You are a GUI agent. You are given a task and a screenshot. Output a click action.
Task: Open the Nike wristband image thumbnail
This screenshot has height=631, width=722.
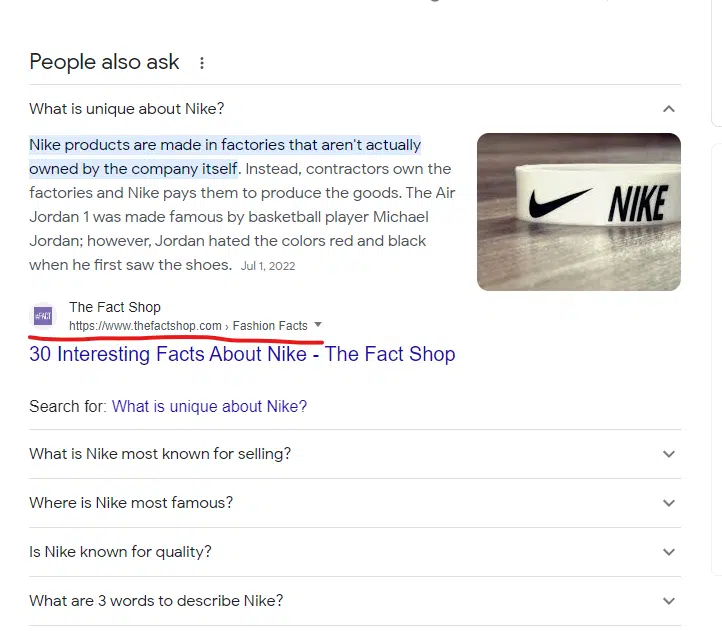coord(578,212)
